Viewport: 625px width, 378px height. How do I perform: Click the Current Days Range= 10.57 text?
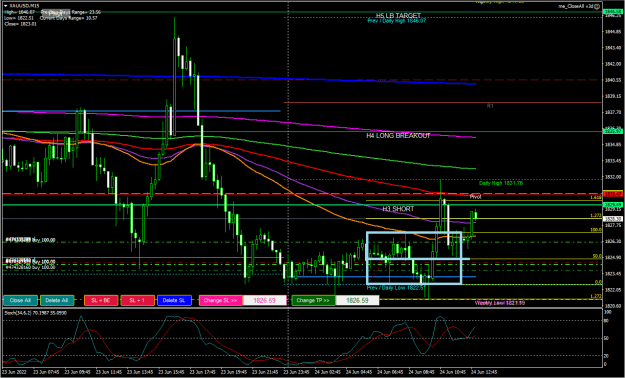[69, 18]
